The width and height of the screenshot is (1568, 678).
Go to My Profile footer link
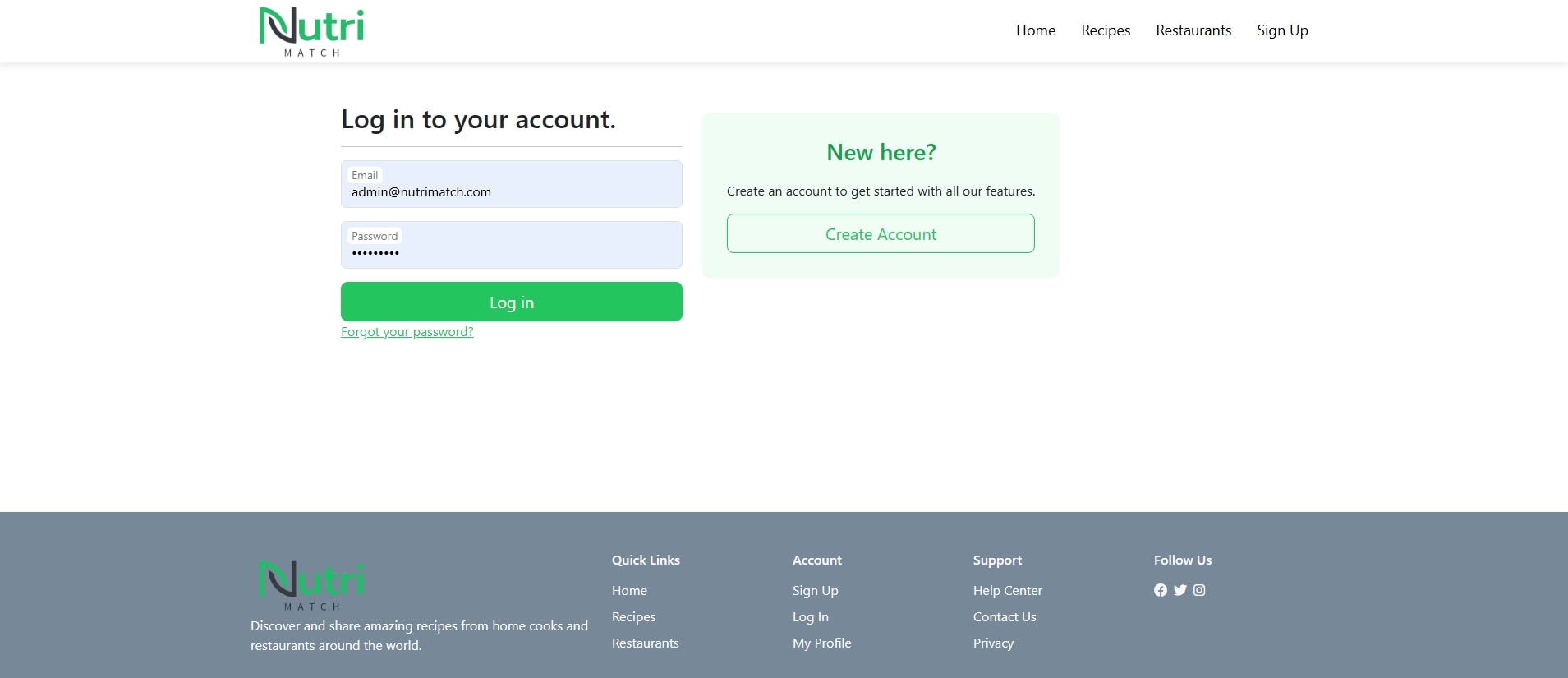821,643
